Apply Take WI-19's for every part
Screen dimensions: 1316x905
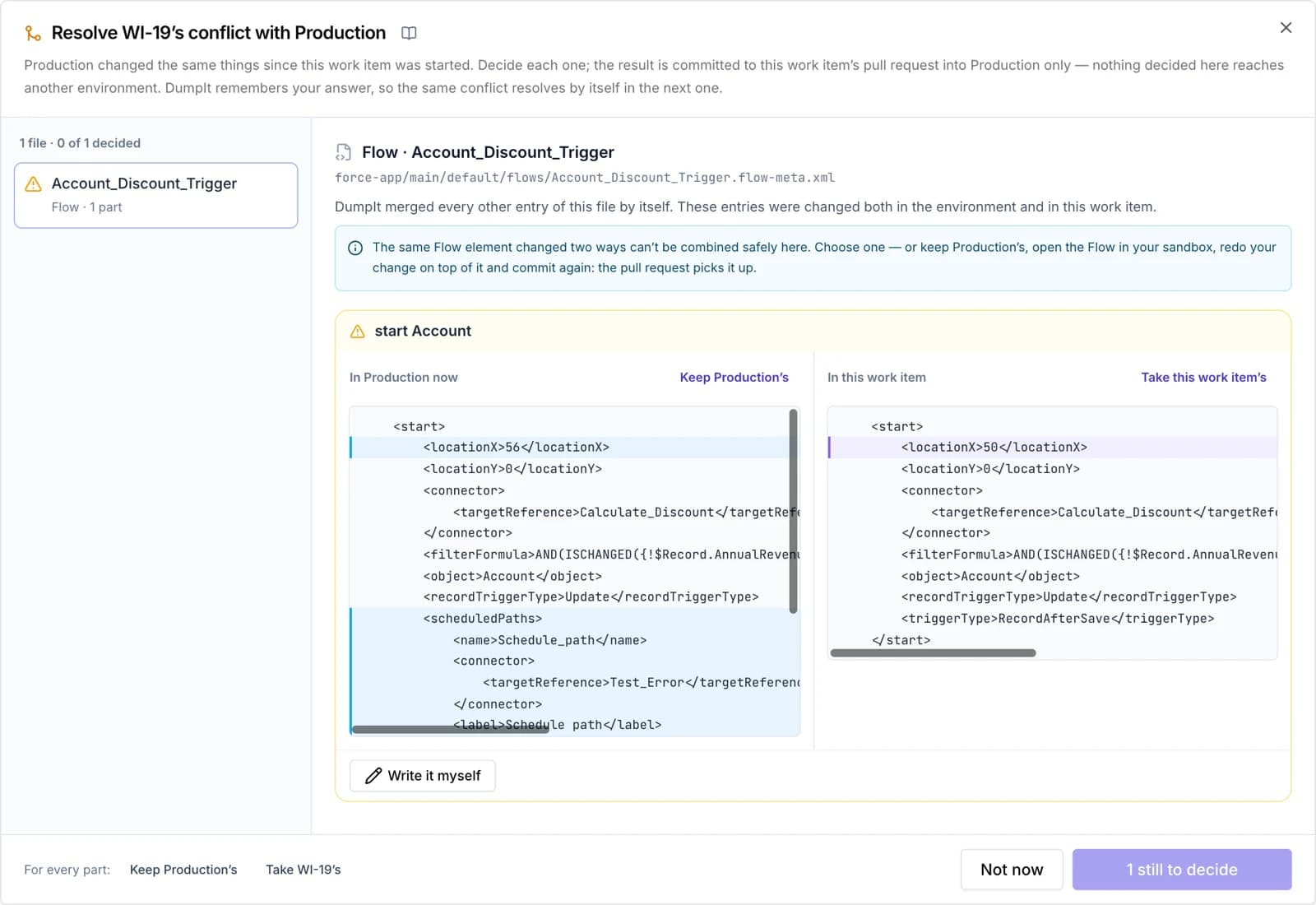click(303, 870)
